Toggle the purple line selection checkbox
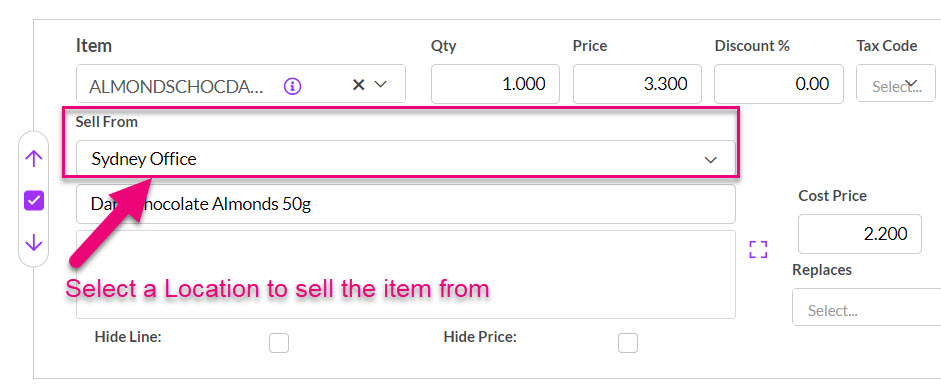 point(34,201)
